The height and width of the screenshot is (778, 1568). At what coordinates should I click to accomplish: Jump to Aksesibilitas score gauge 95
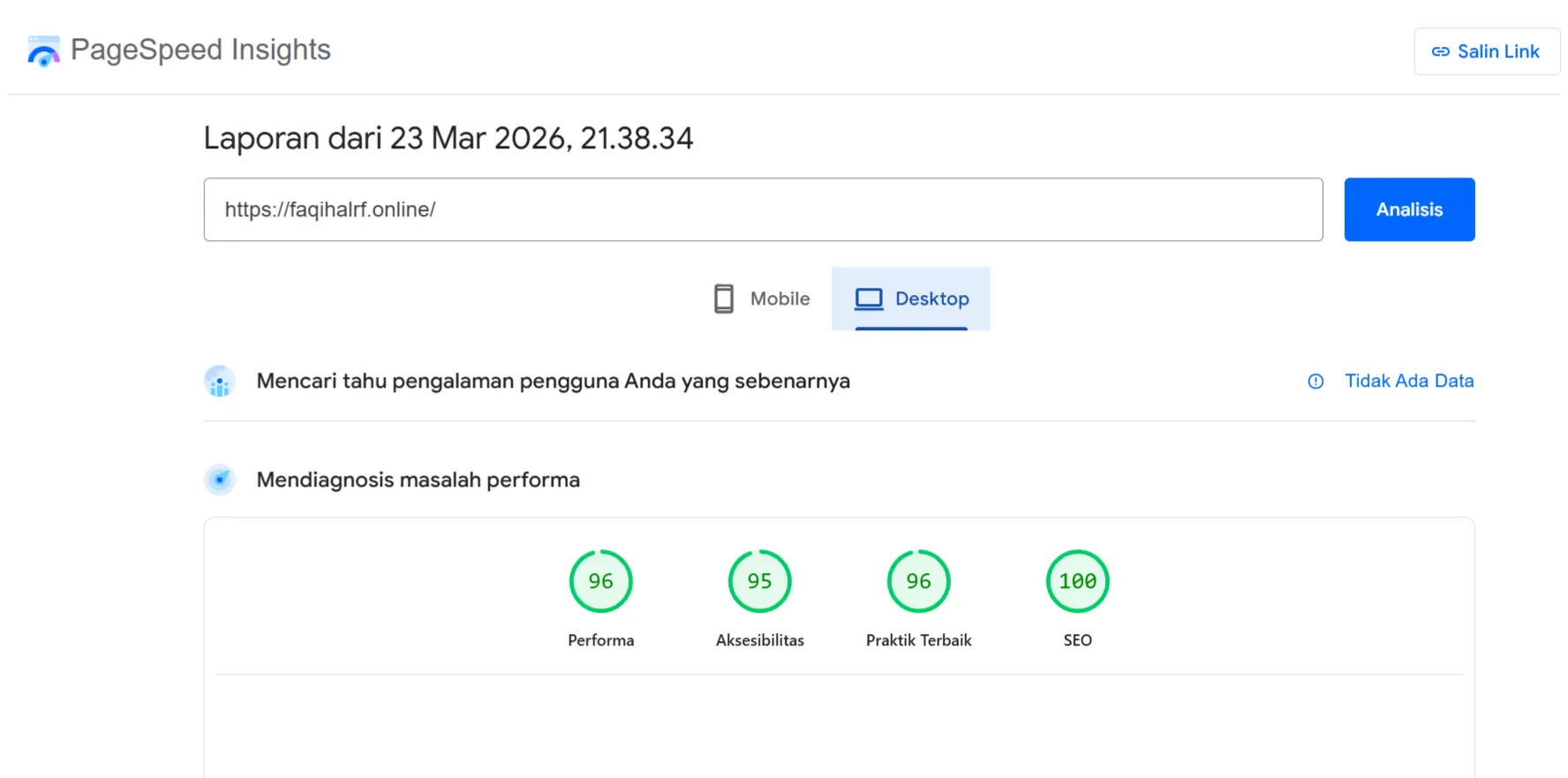760,581
